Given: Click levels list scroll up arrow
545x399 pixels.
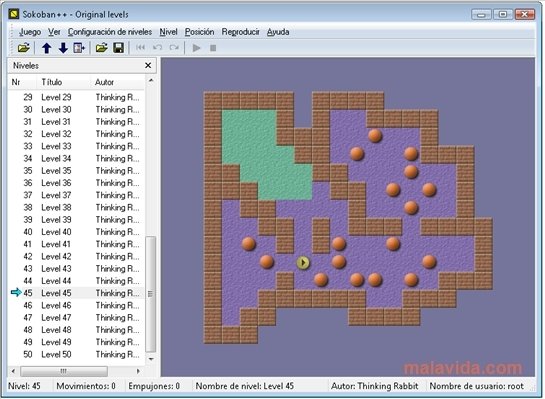Looking at the screenshot, I should pos(151,81).
